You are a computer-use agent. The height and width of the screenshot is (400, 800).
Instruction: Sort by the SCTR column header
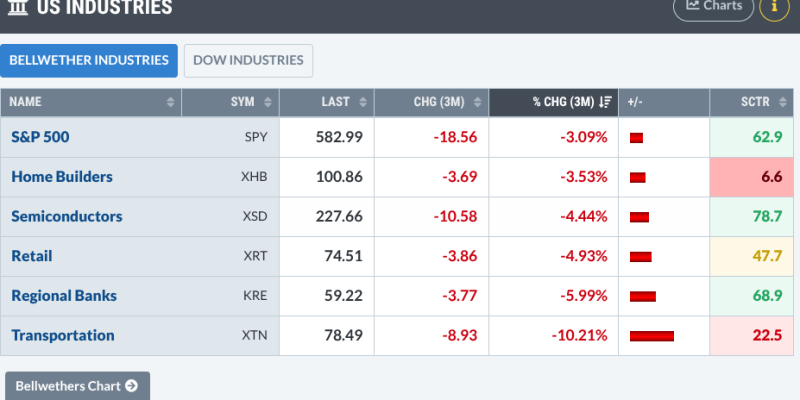(x=752, y=102)
